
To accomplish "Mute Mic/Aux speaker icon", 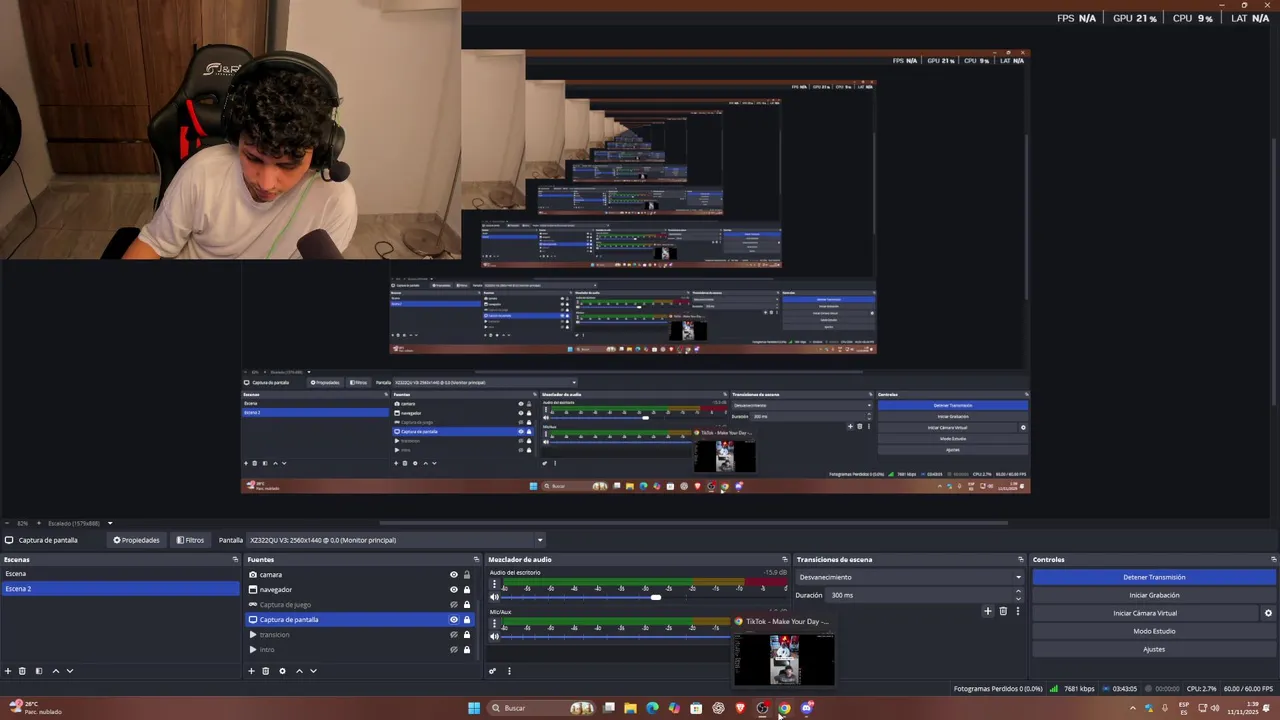I will click(494, 636).
